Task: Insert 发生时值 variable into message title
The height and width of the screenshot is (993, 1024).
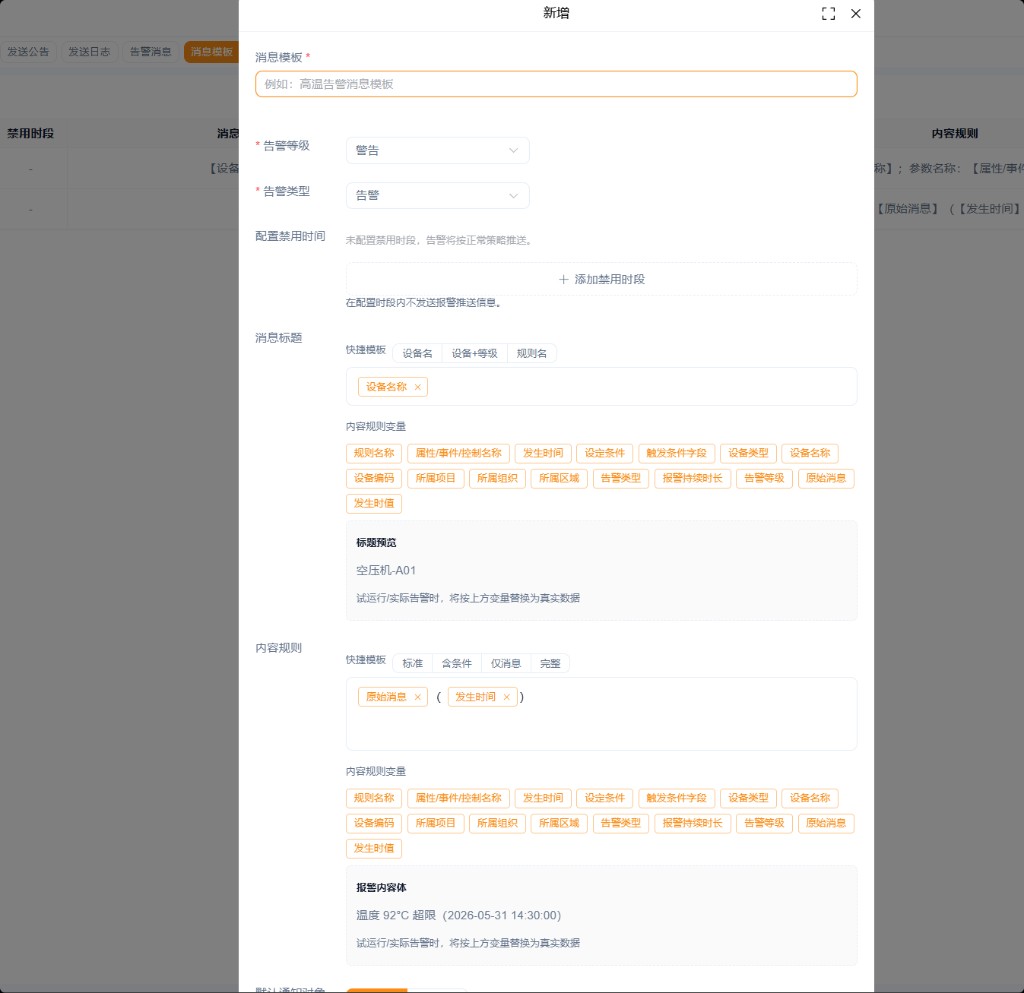Action: [x=374, y=503]
